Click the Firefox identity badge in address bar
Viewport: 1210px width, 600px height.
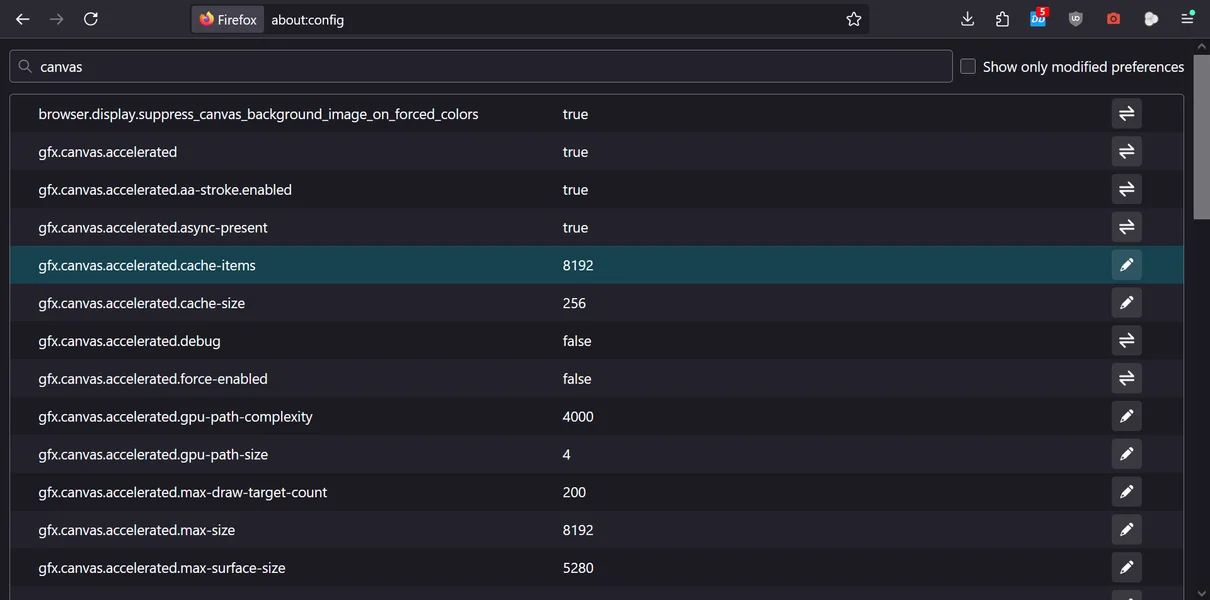point(228,19)
